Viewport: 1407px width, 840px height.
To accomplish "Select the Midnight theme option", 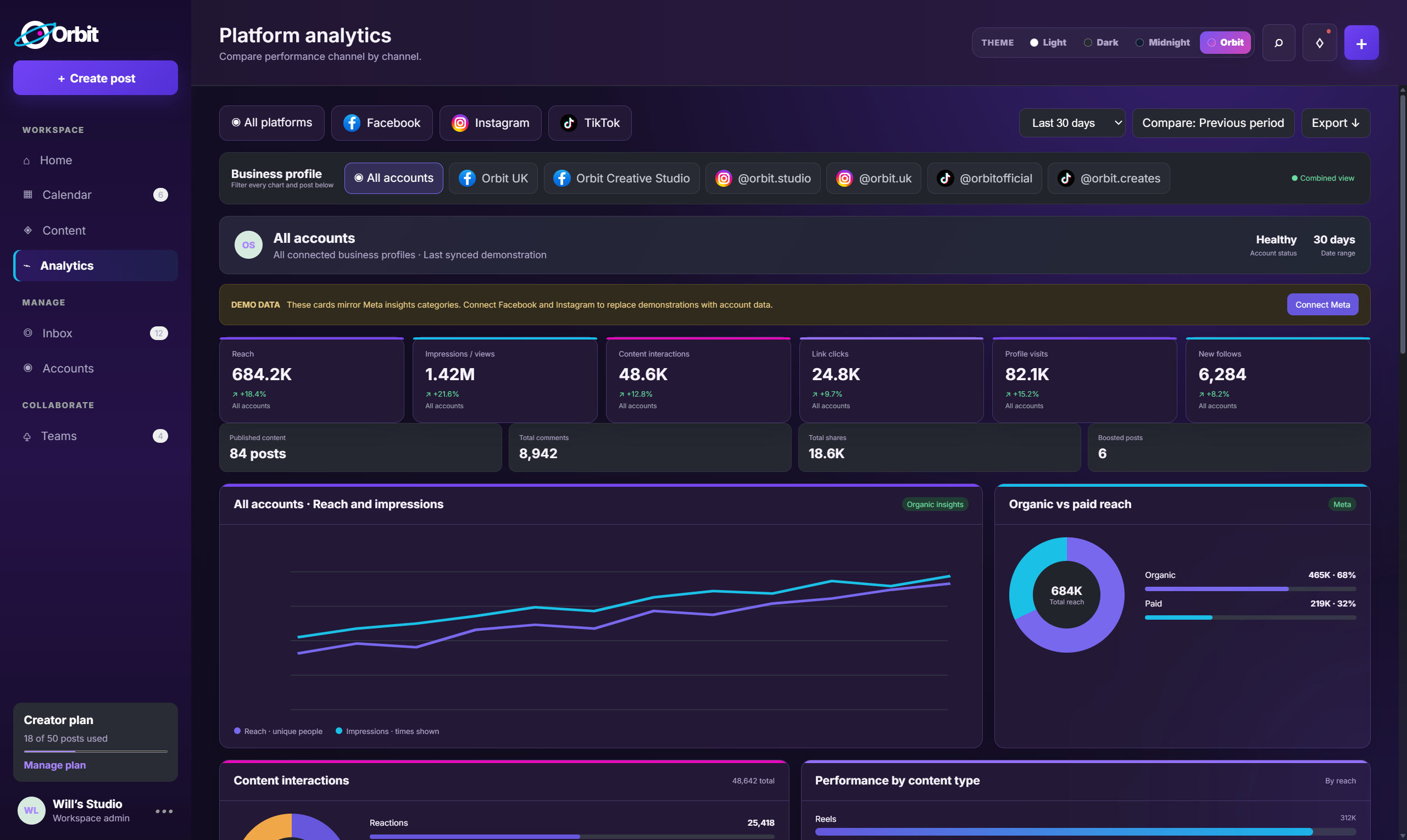I will point(1163,42).
